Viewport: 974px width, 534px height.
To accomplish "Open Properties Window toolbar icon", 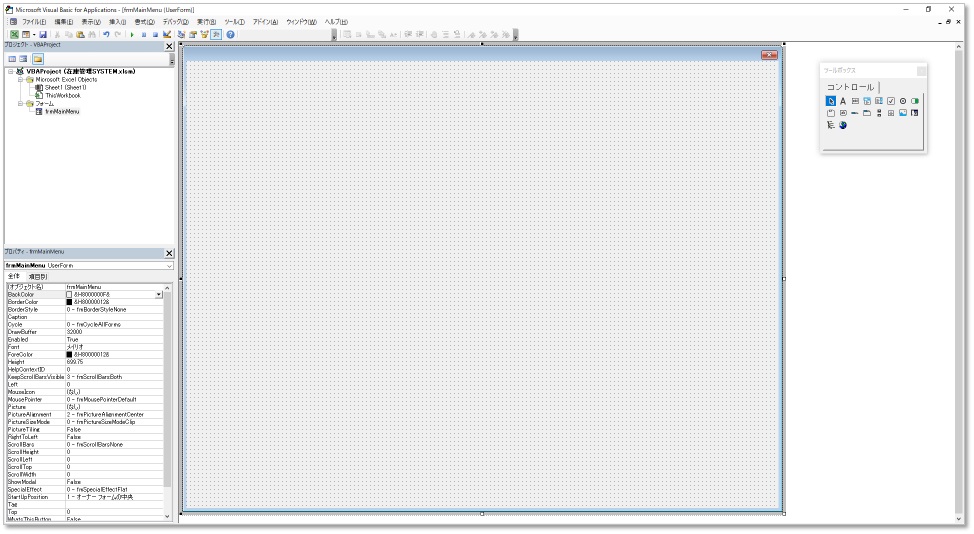I will (193, 35).
